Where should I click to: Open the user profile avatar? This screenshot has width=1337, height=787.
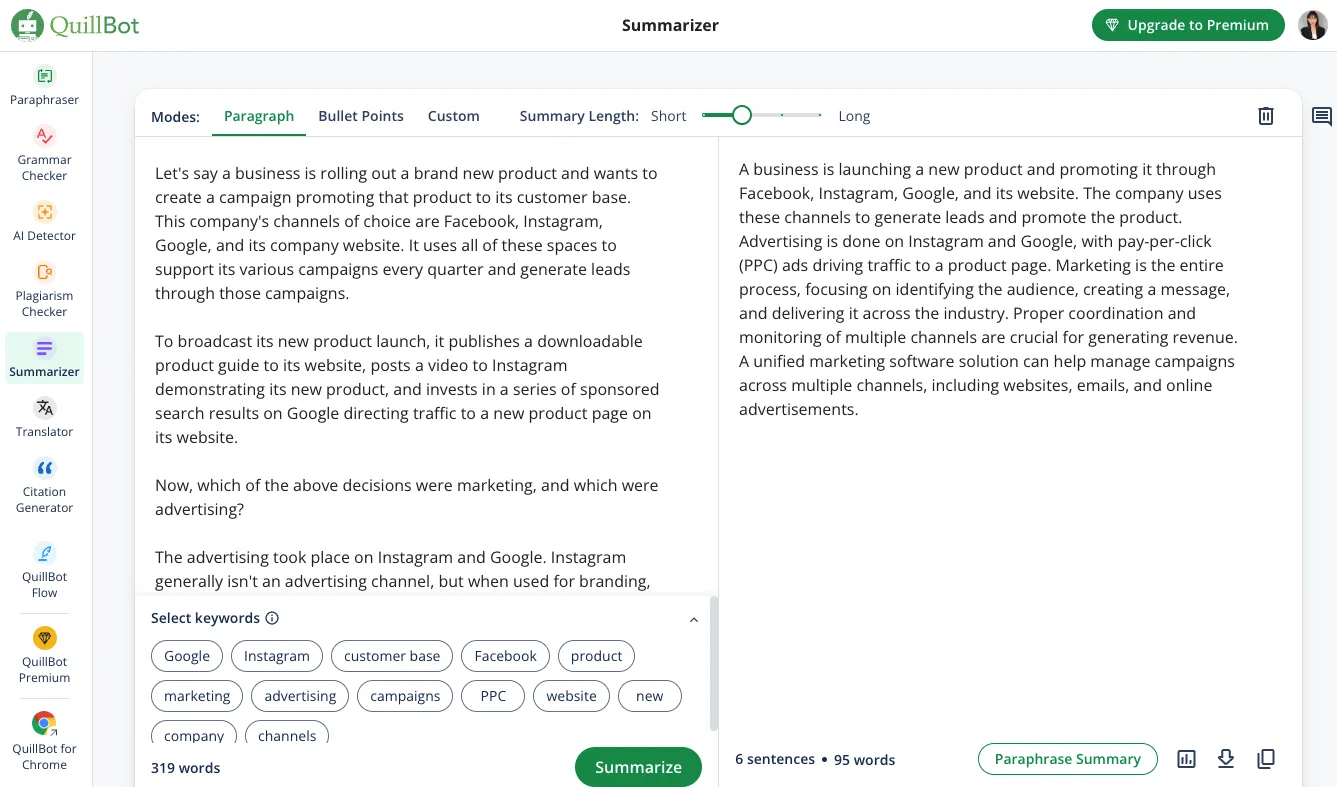click(1312, 25)
